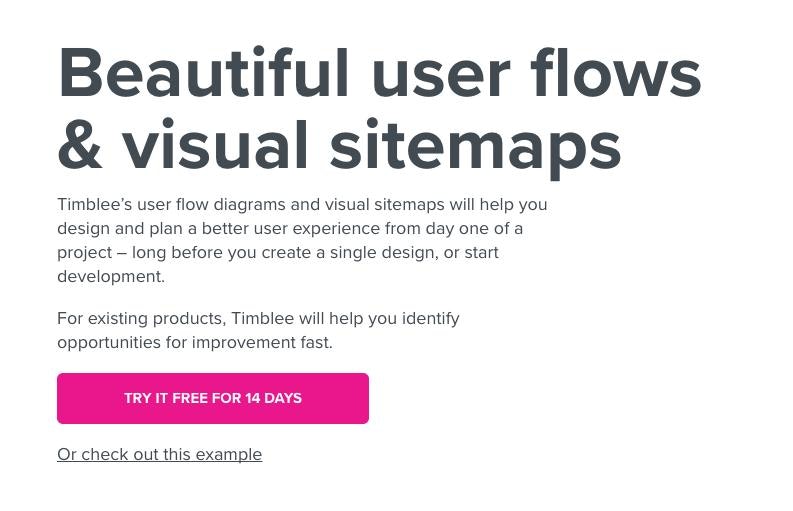Click 'single design, or start' in the paragraph
Viewport: 793px width, 511px height.
(x=414, y=252)
